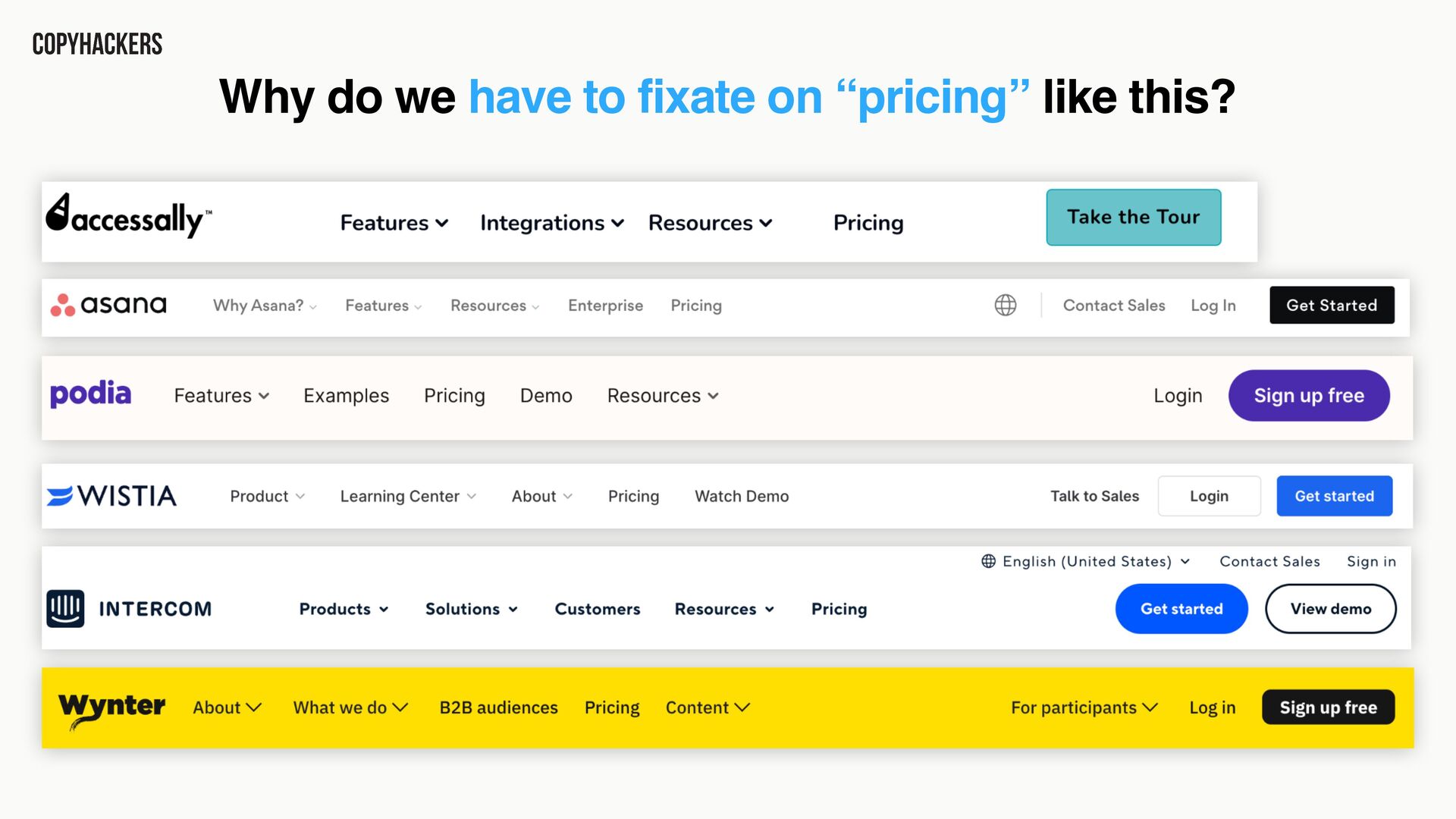Click the Wistia logo
This screenshot has height=819, width=1456.
[x=111, y=496]
